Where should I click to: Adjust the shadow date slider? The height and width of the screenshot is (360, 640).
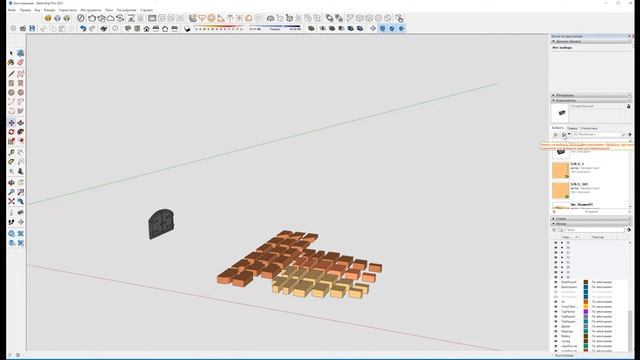218,29
